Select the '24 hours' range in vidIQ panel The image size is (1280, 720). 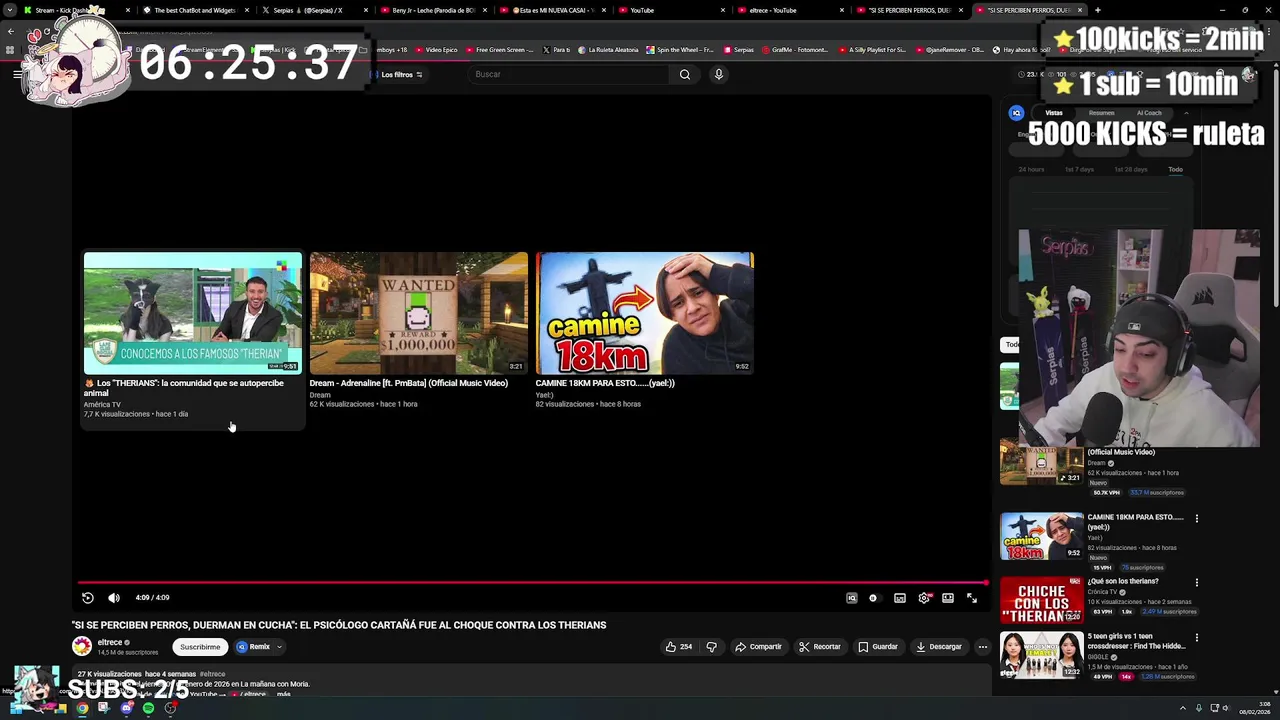[x=1031, y=170]
